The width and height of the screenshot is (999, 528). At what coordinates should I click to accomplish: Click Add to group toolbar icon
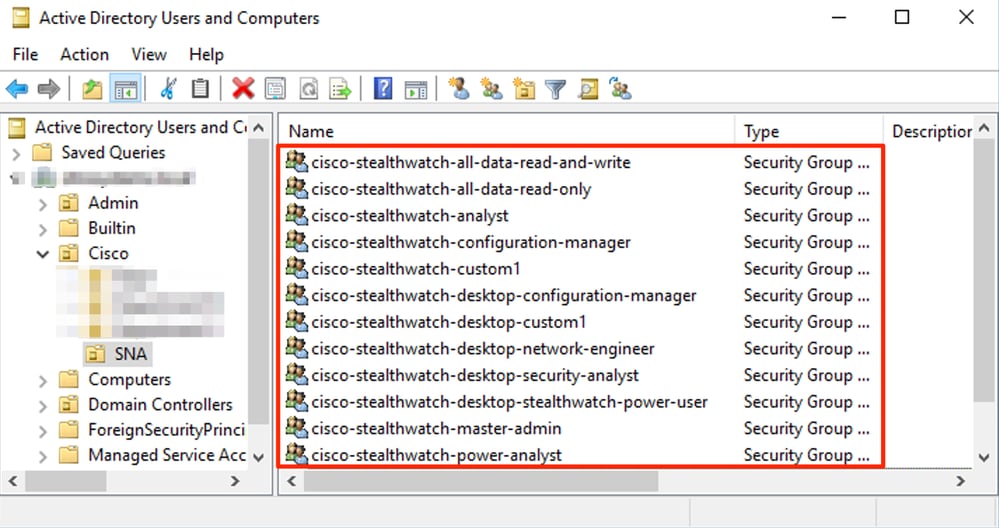coord(621,89)
